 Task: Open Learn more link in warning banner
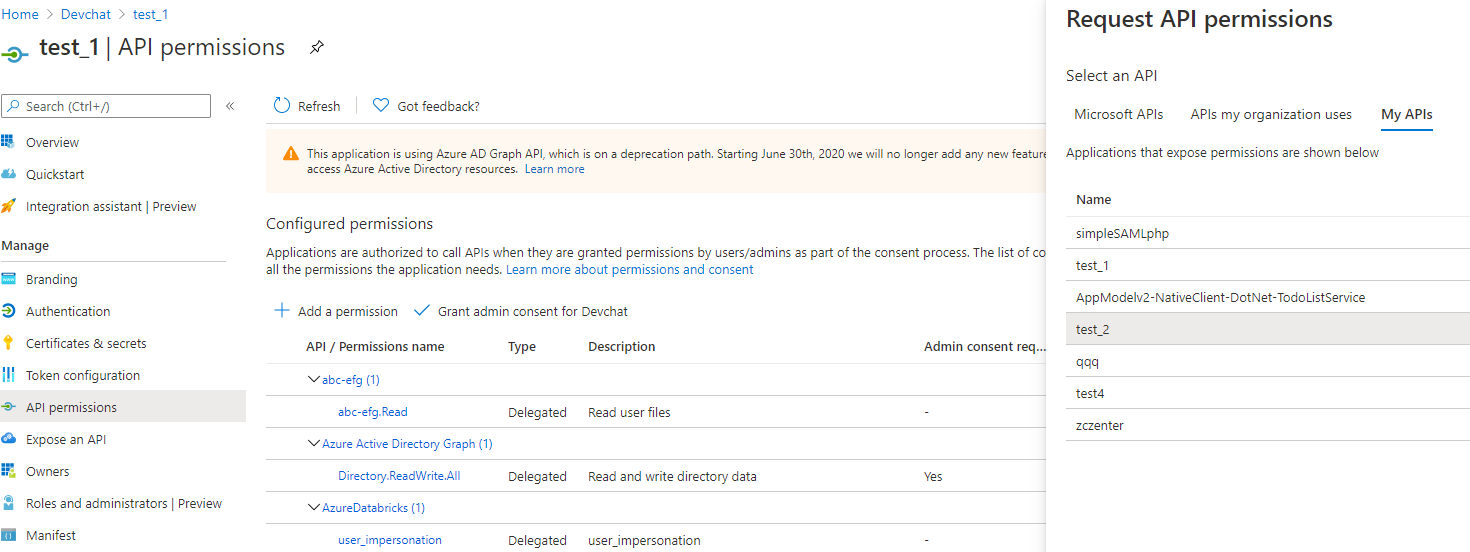coord(555,169)
